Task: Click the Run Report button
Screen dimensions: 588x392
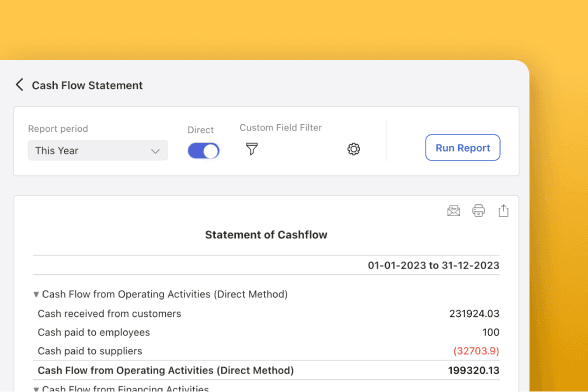Action: (x=462, y=148)
